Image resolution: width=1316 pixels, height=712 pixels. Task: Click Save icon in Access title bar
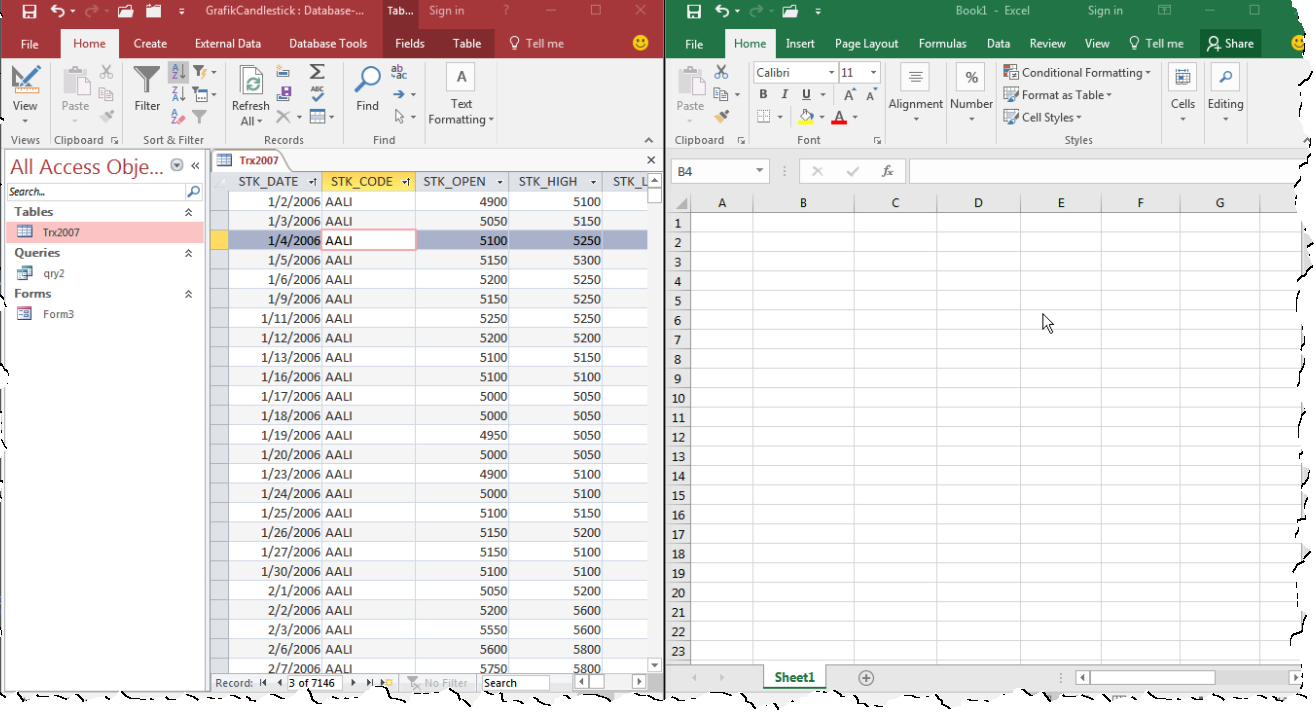pos(29,12)
